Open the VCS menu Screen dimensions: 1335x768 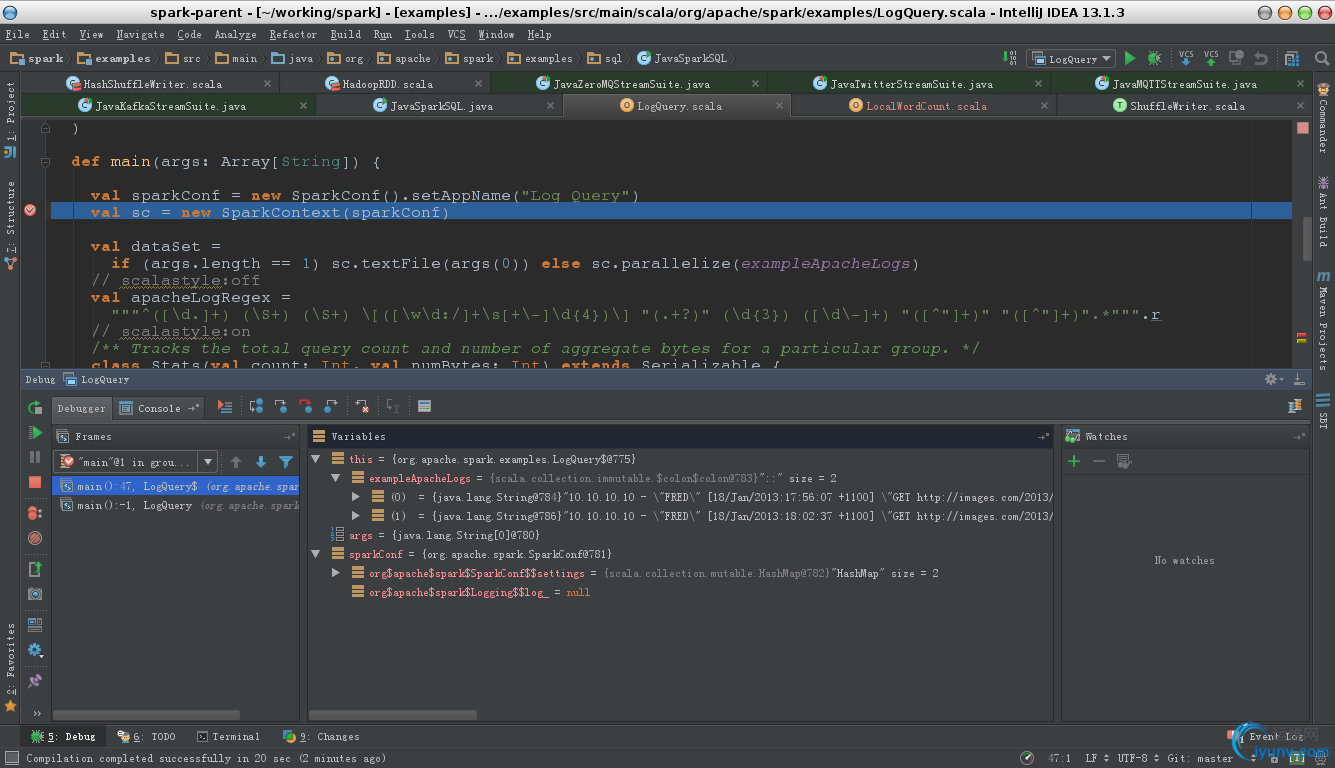click(456, 34)
